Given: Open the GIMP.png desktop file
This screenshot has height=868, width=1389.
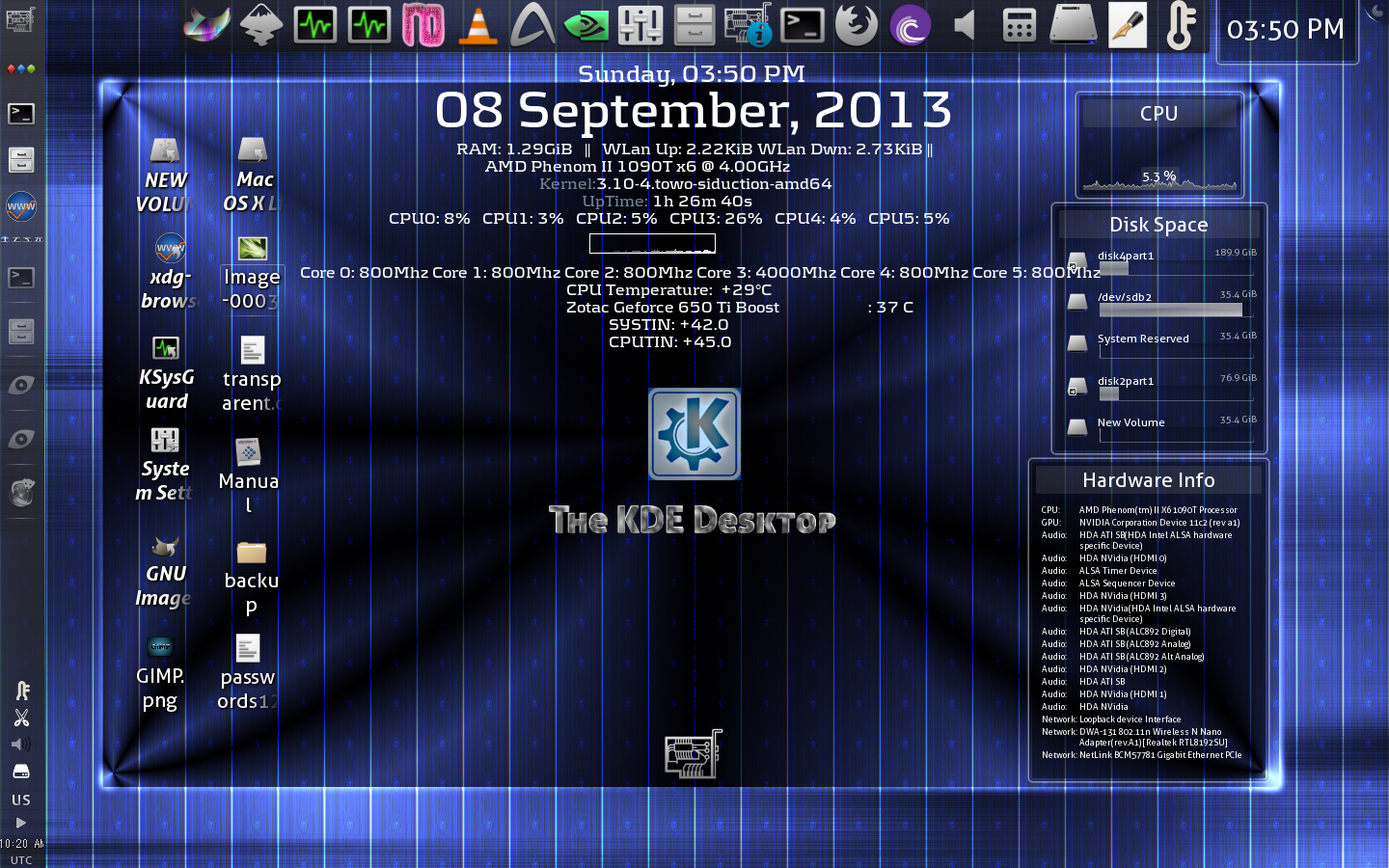Looking at the screenshot, I should click(x=160, y=673).
